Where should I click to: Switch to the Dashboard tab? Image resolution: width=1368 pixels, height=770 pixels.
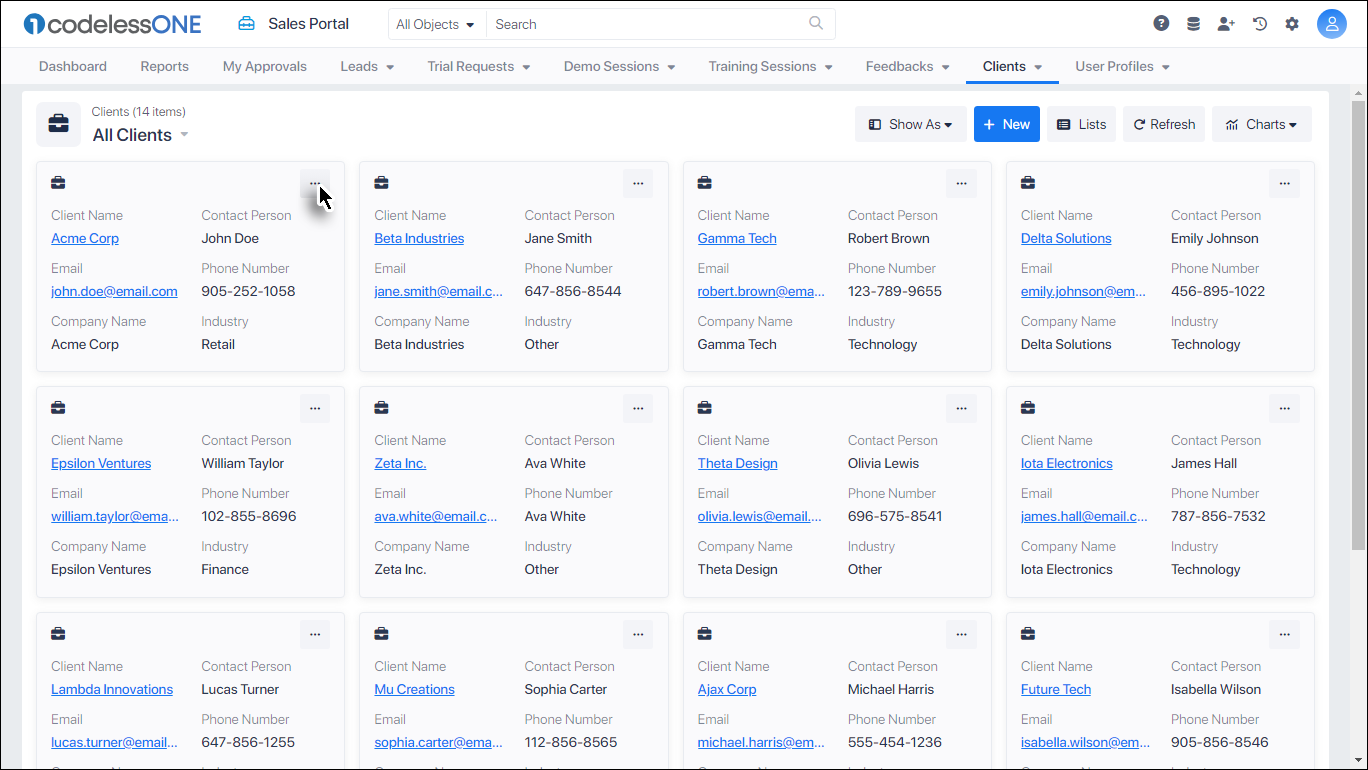point(72,66)
